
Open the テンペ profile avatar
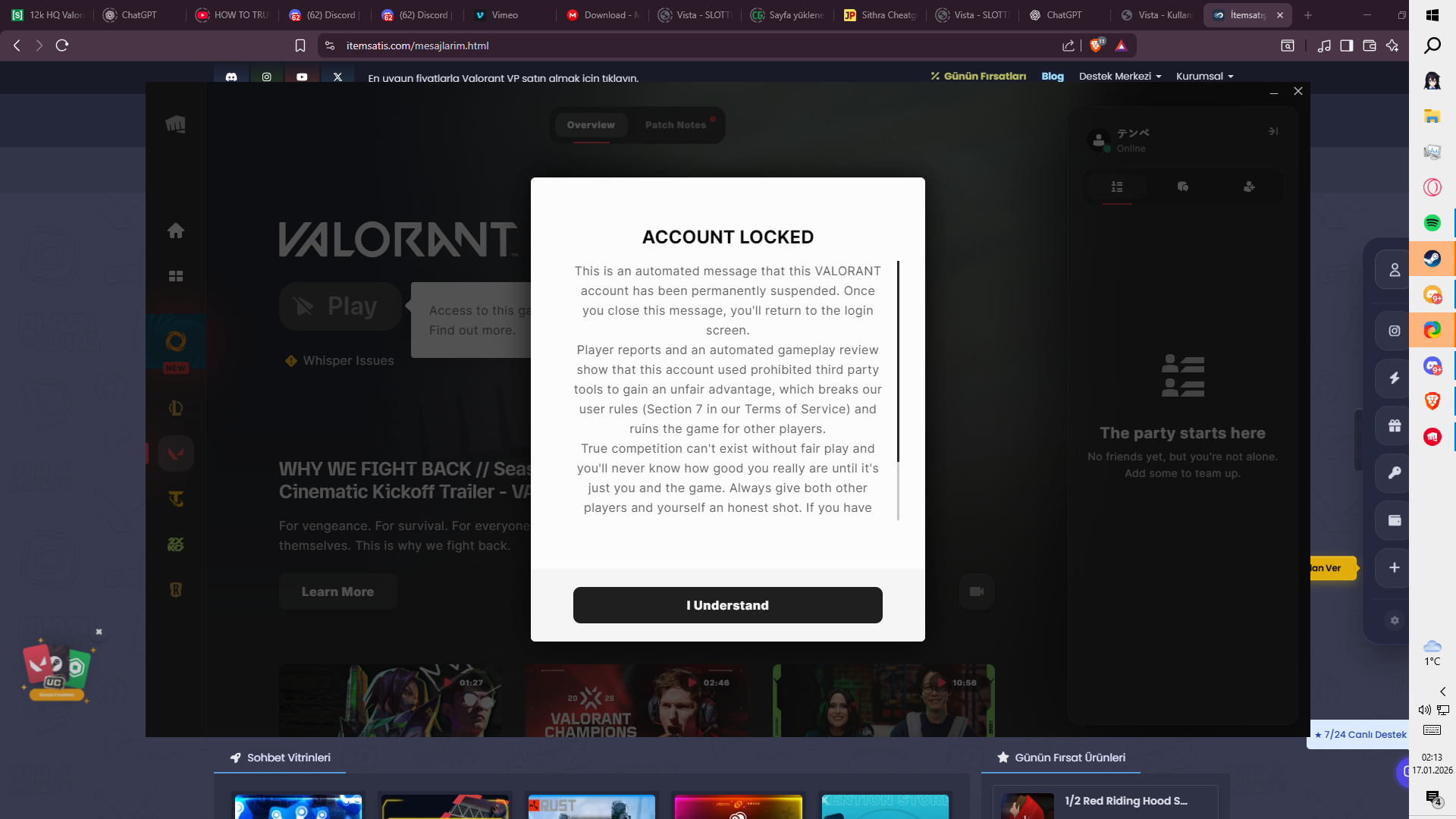pyautogui.click(x=1099, y=140)
